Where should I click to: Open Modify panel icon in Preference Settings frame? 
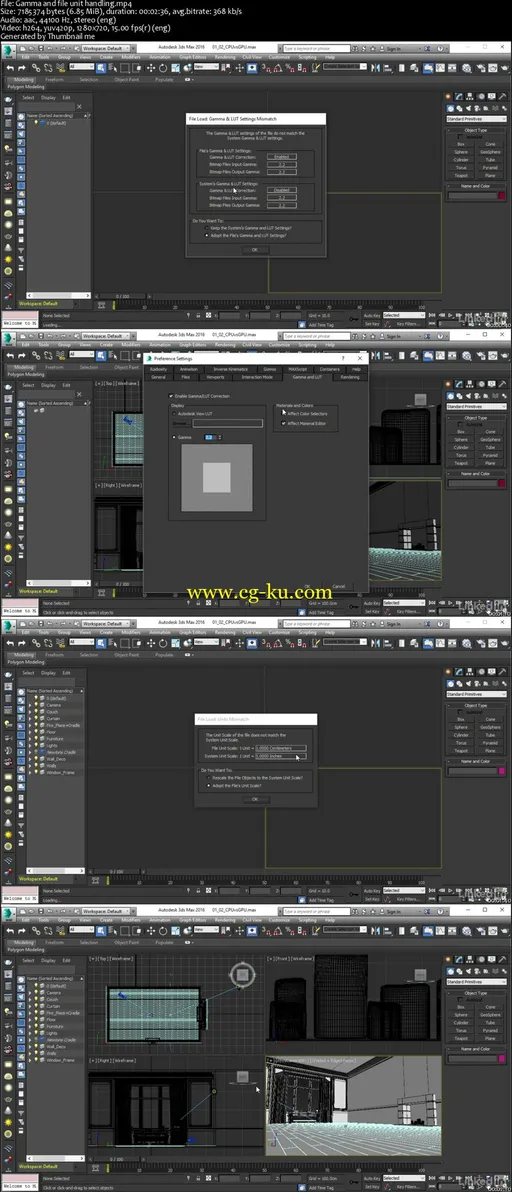460,385
